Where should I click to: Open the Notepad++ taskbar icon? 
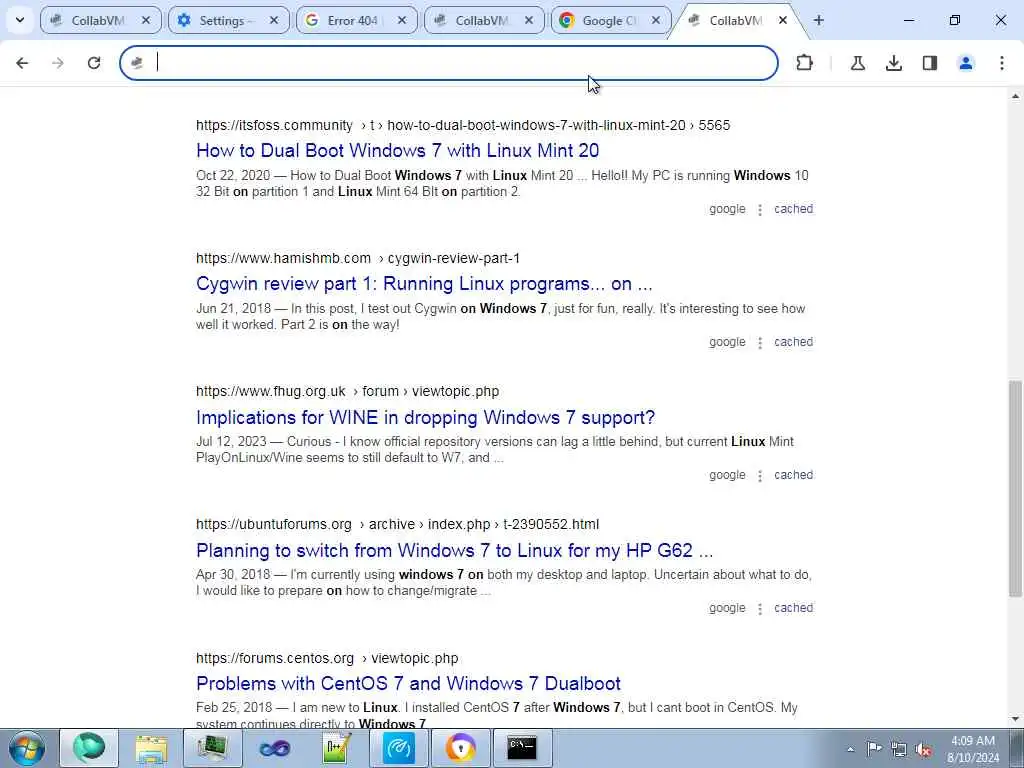click(337, 748)
